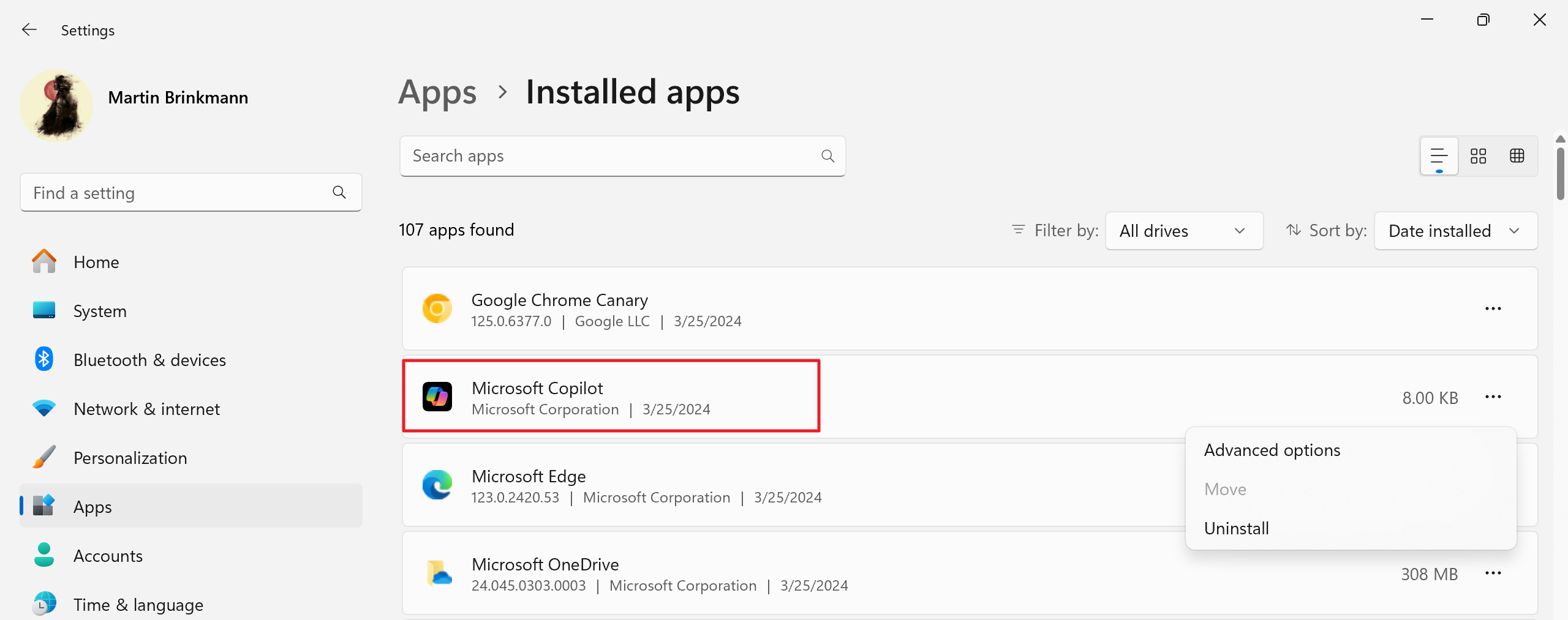This screenshot has height=620, width=1568.
Task: Click the magnifier icon in Find a setting
Action: point(339,193)
